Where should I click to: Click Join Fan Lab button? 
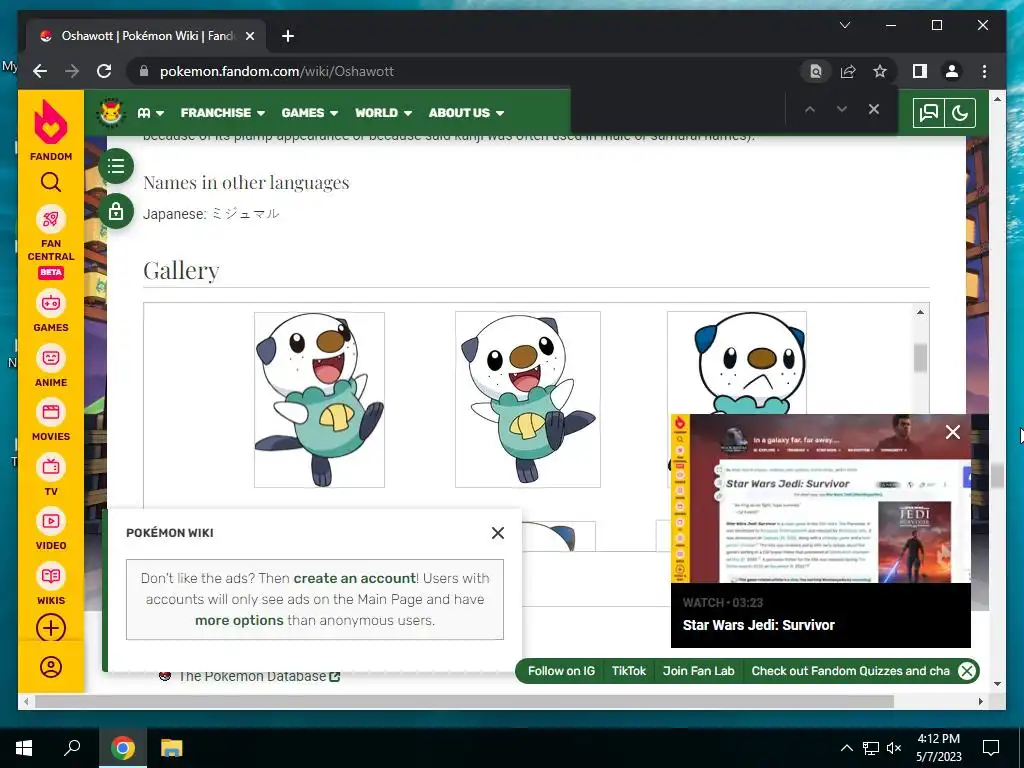(x=698, y=671)
